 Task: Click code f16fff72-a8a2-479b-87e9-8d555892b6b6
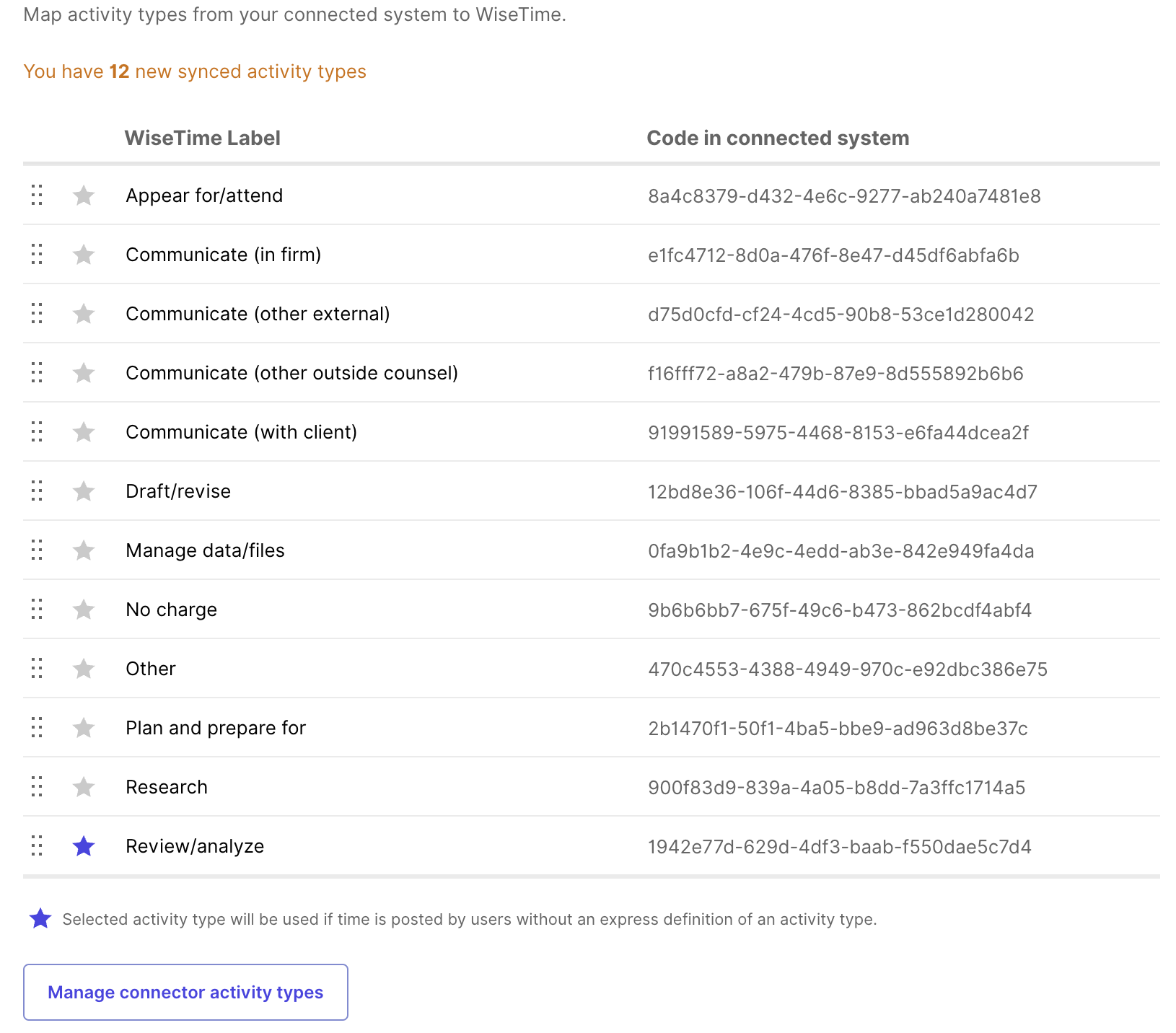click(x=835, y=374)
